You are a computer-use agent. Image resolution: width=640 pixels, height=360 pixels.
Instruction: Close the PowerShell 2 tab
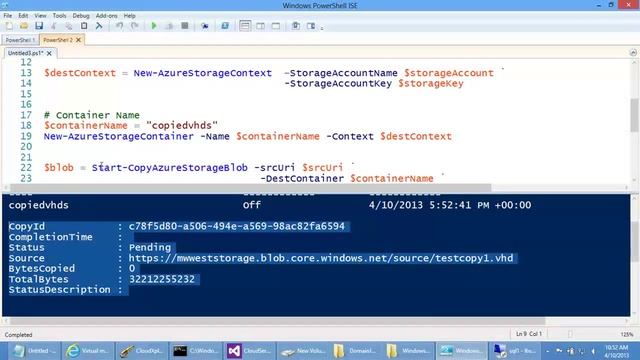[x=78, y=40]
